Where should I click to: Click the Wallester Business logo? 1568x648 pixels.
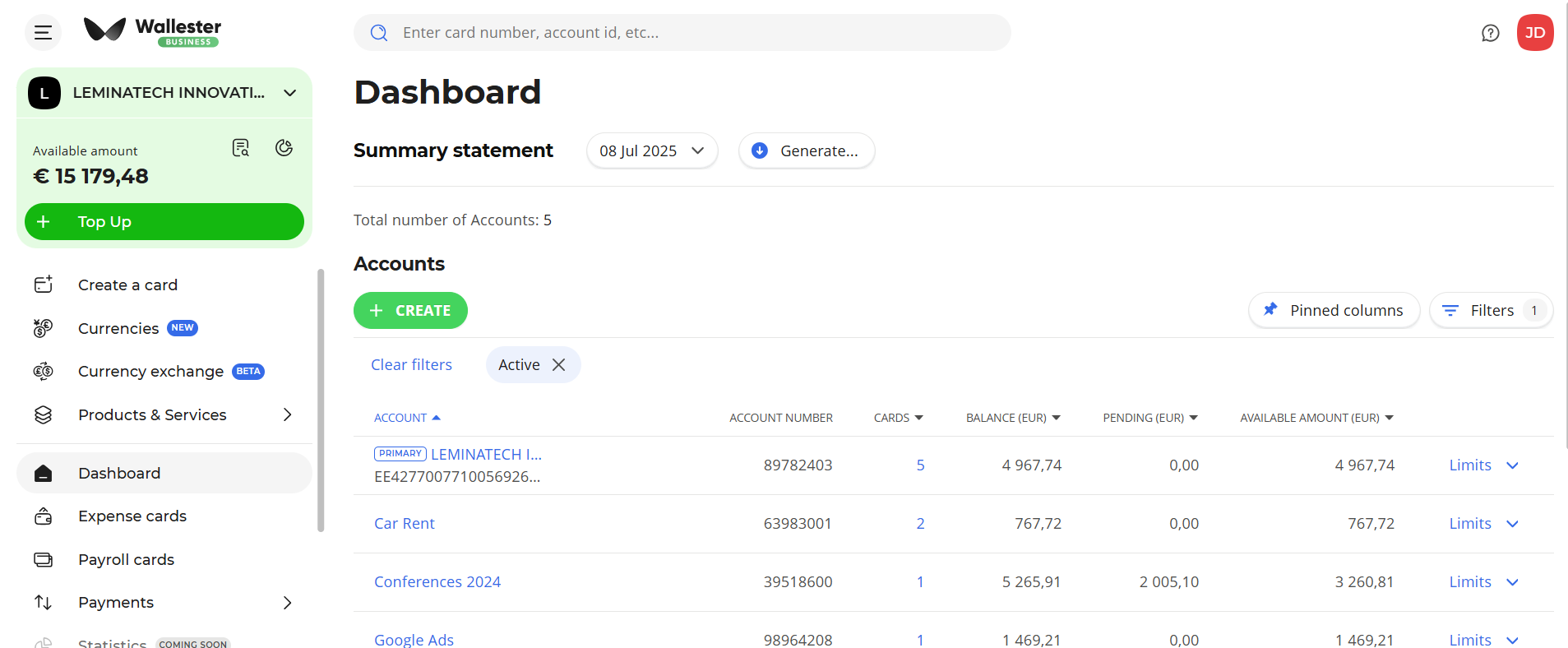(153, 31)
